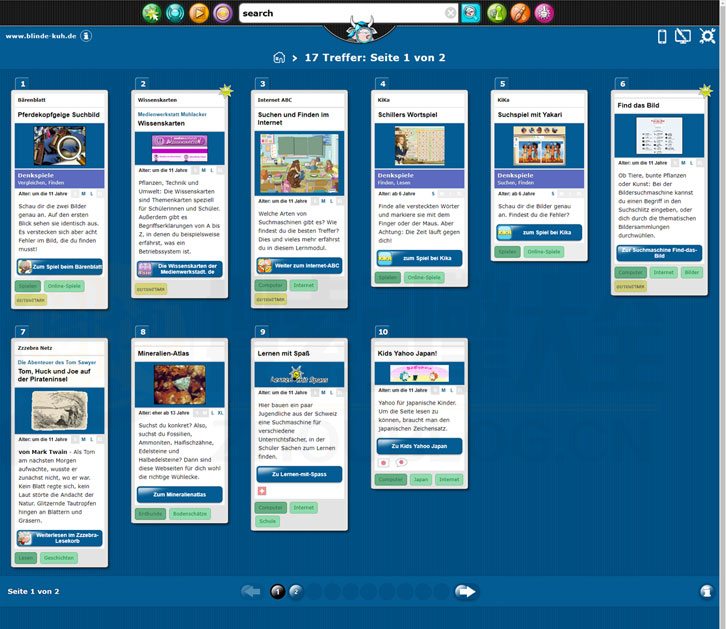Viewport: 726px width, 629px height.
Task: Open the Mineralien-Atlas thumbnail image
Action: 179,384
